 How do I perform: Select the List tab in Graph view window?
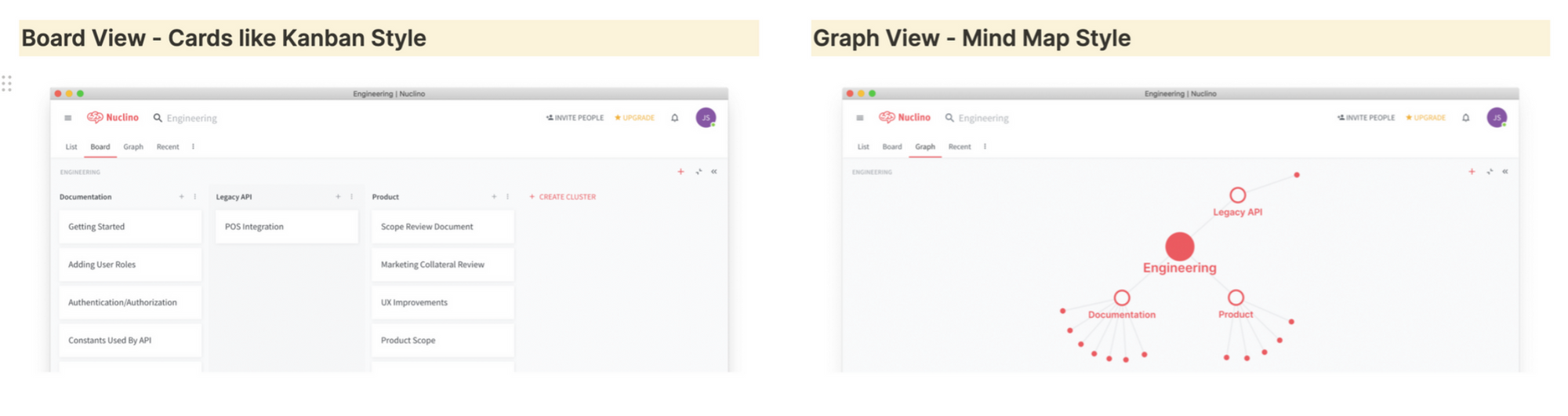tap(863, 147)
